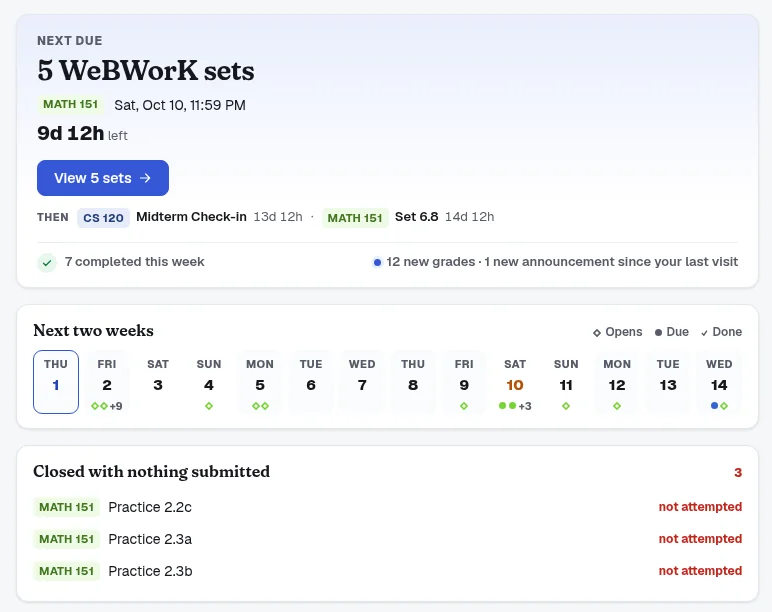772x612 pixels.
Task: Select Thursday 8 day cell
Action: click(413, 382)
